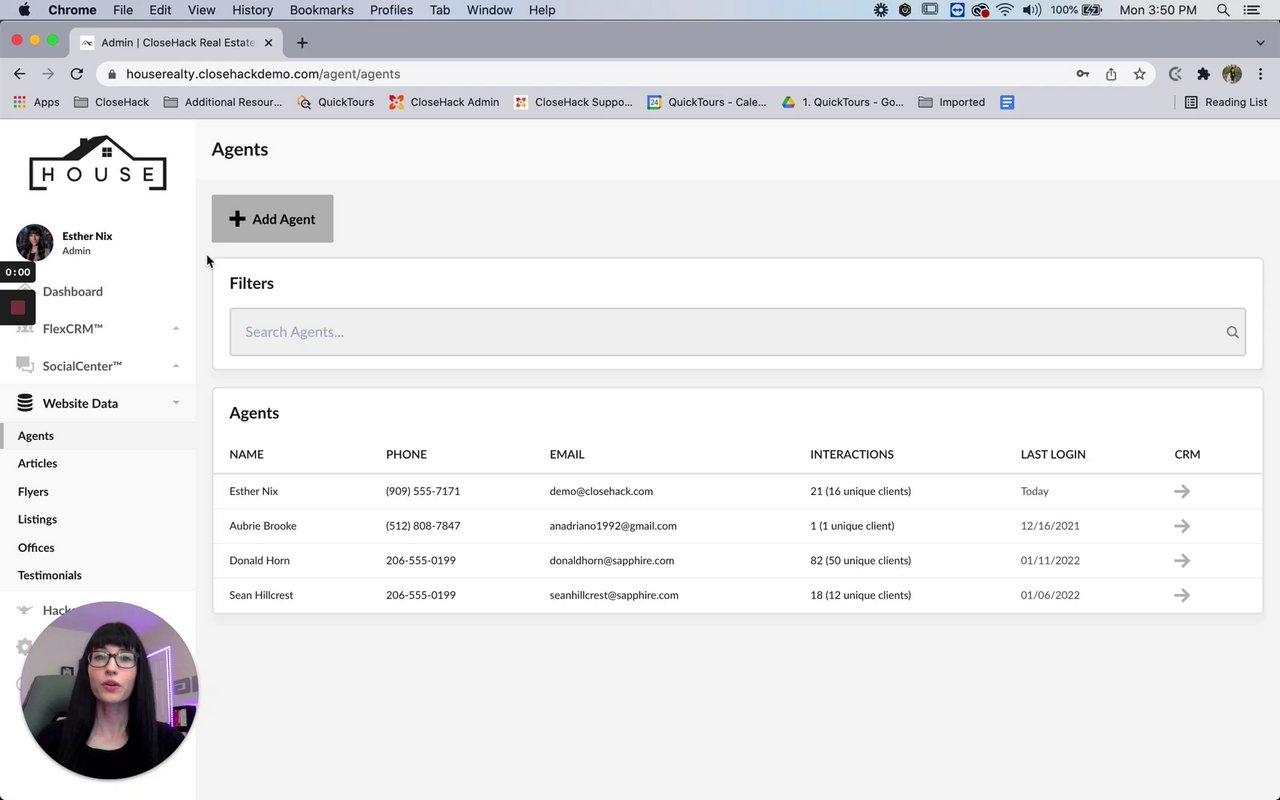1280x800 pixels.
Task: Open the Window menu
Action: point(489,10)
